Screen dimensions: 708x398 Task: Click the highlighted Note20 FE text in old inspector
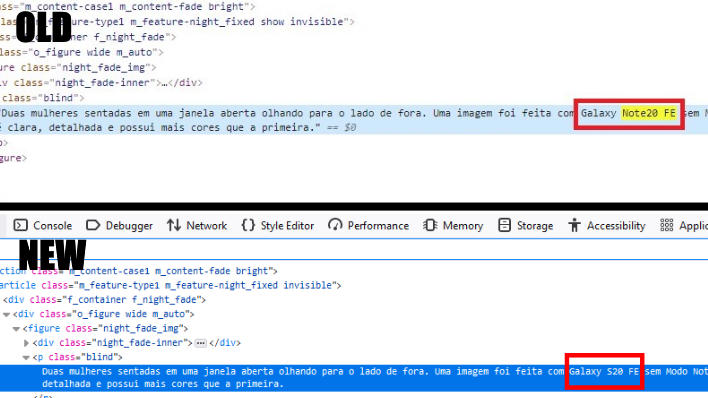[649, 113]
